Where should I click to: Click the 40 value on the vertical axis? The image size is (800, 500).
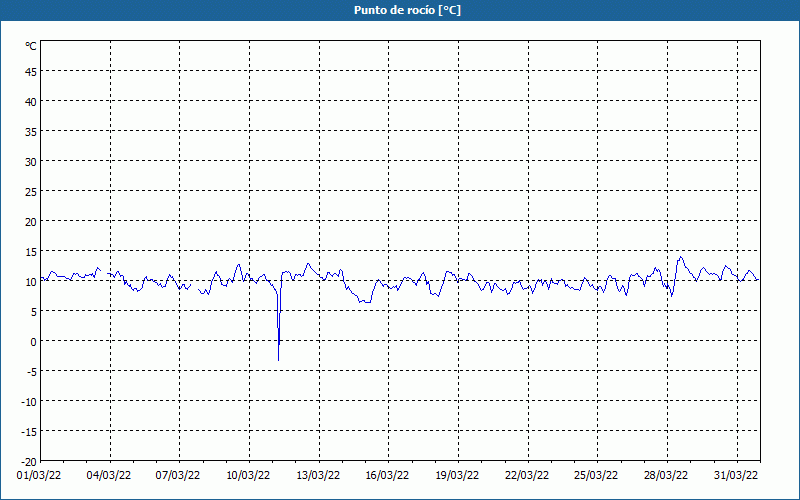31,102
